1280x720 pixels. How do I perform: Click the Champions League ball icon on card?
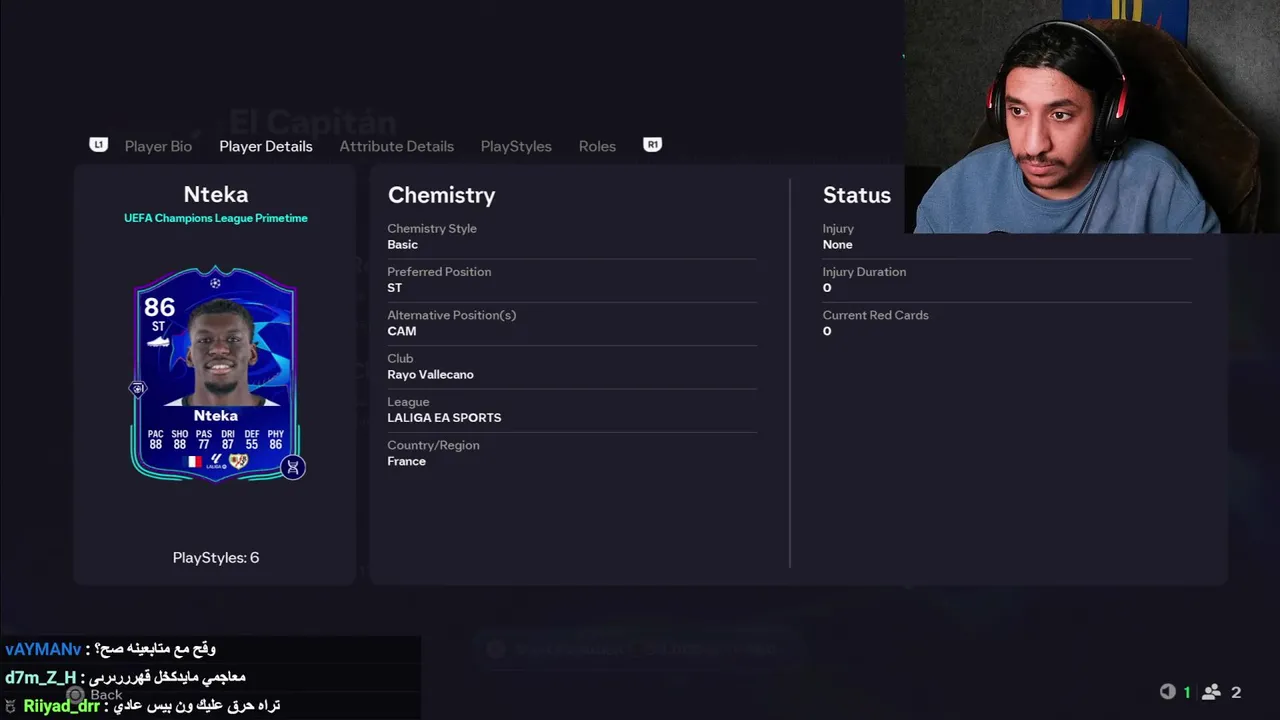[216, 283]
